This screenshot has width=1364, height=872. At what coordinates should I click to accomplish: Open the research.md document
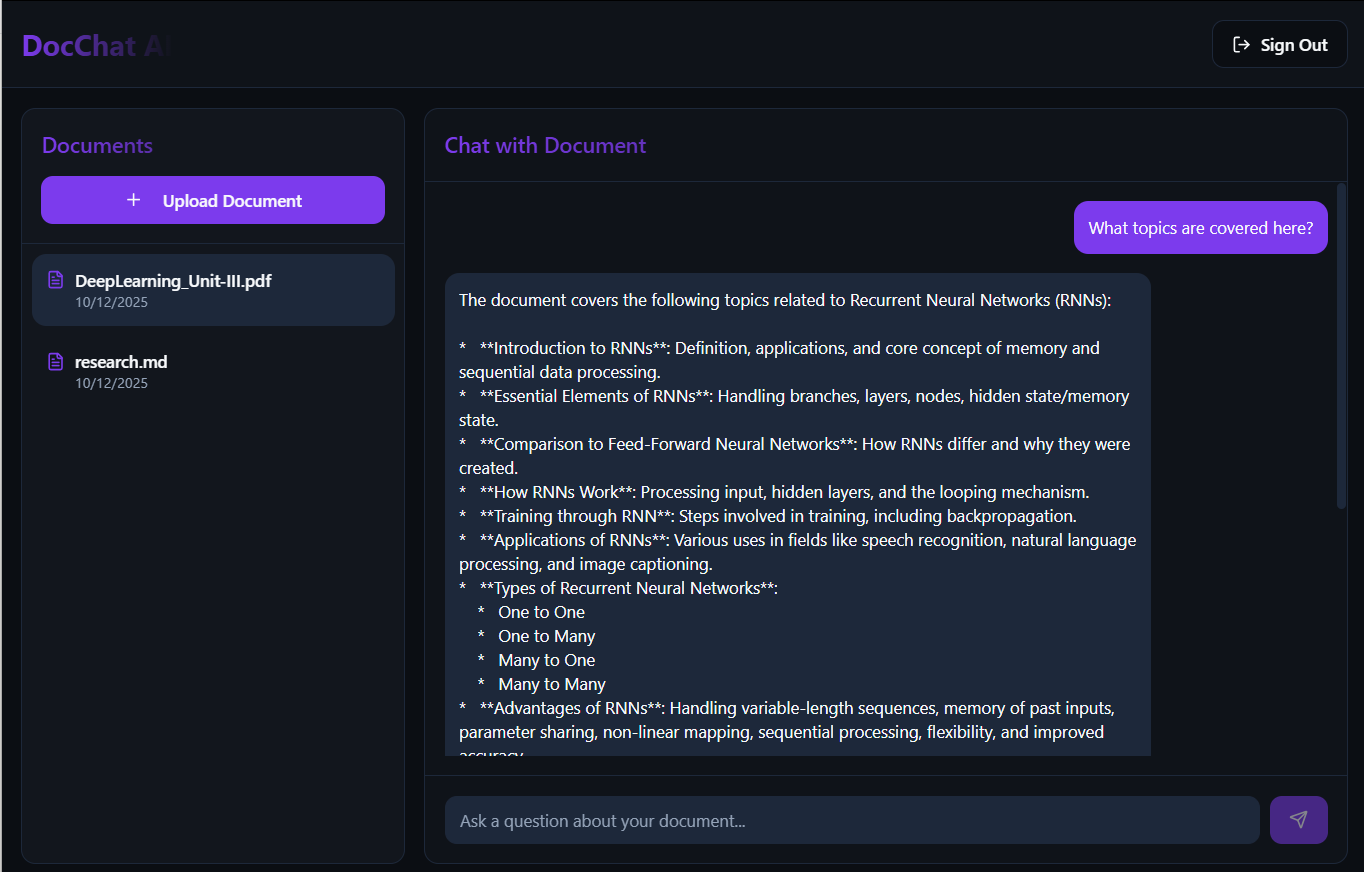213,371
